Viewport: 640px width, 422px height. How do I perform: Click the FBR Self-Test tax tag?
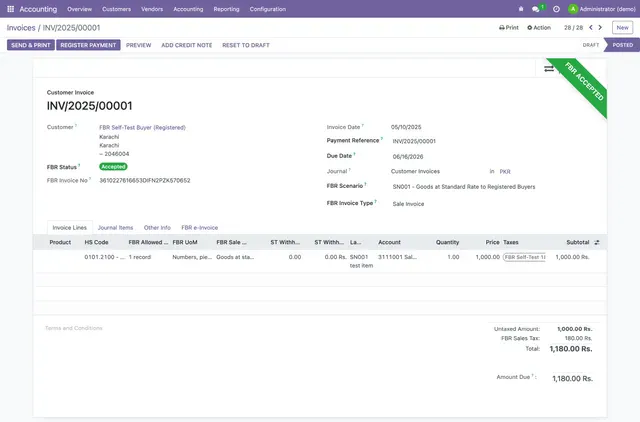click(x=524, y=257)
